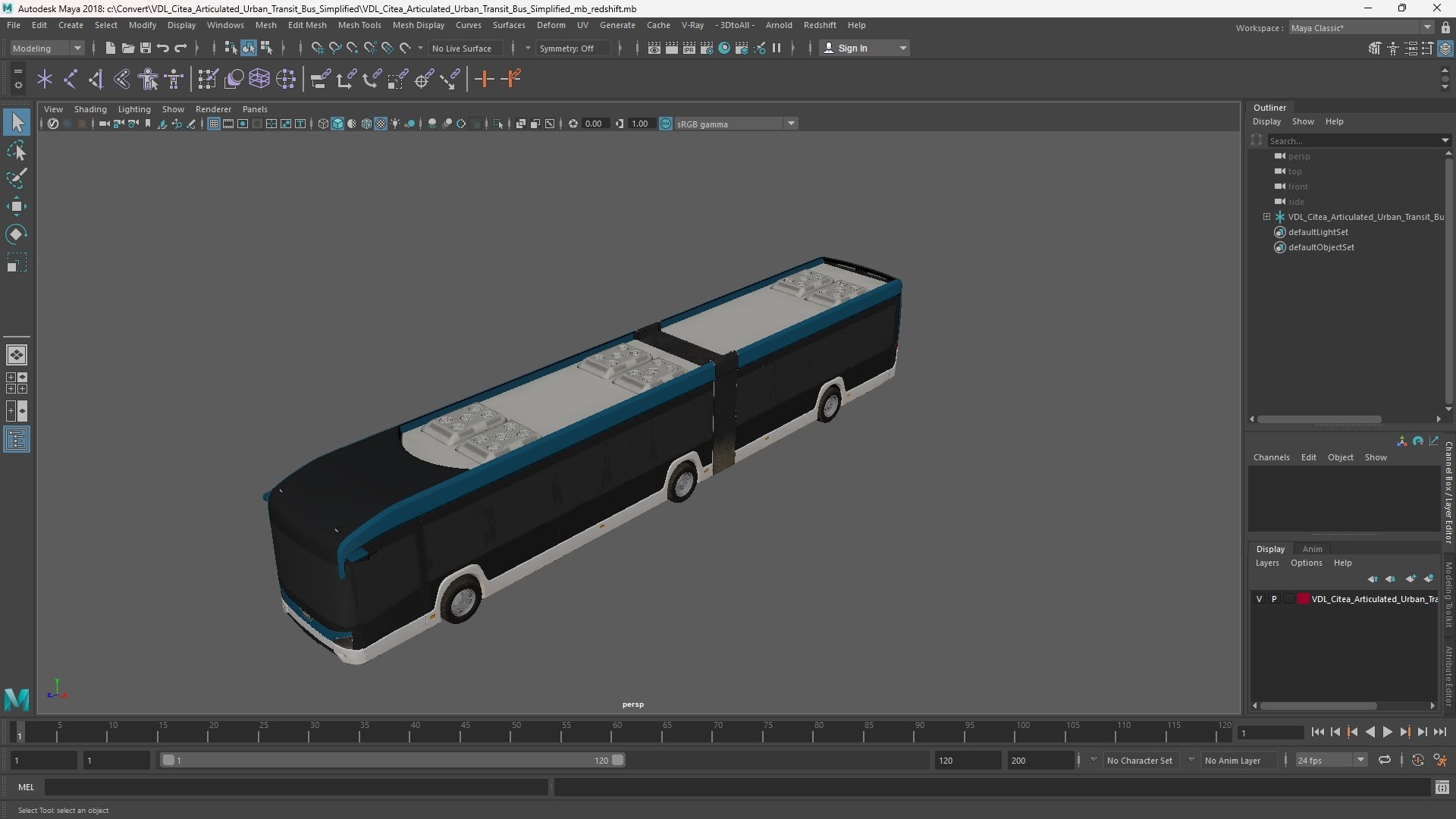Activate the Scale tool in the toolbox
This screenshot has height=819, width=1456.
[16, 262]
